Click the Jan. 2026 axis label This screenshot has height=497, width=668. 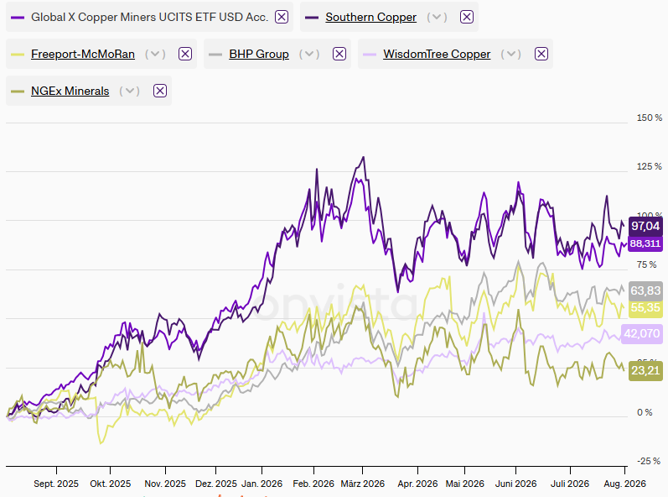262,484
